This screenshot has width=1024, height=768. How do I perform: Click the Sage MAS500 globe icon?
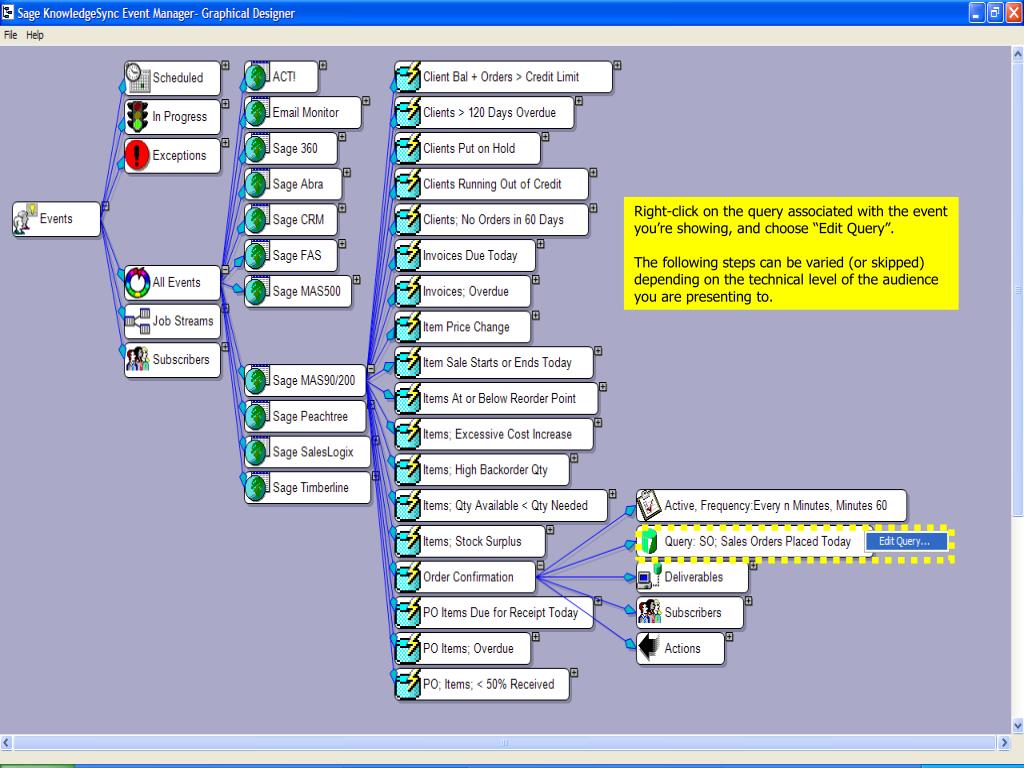(257, 291)
